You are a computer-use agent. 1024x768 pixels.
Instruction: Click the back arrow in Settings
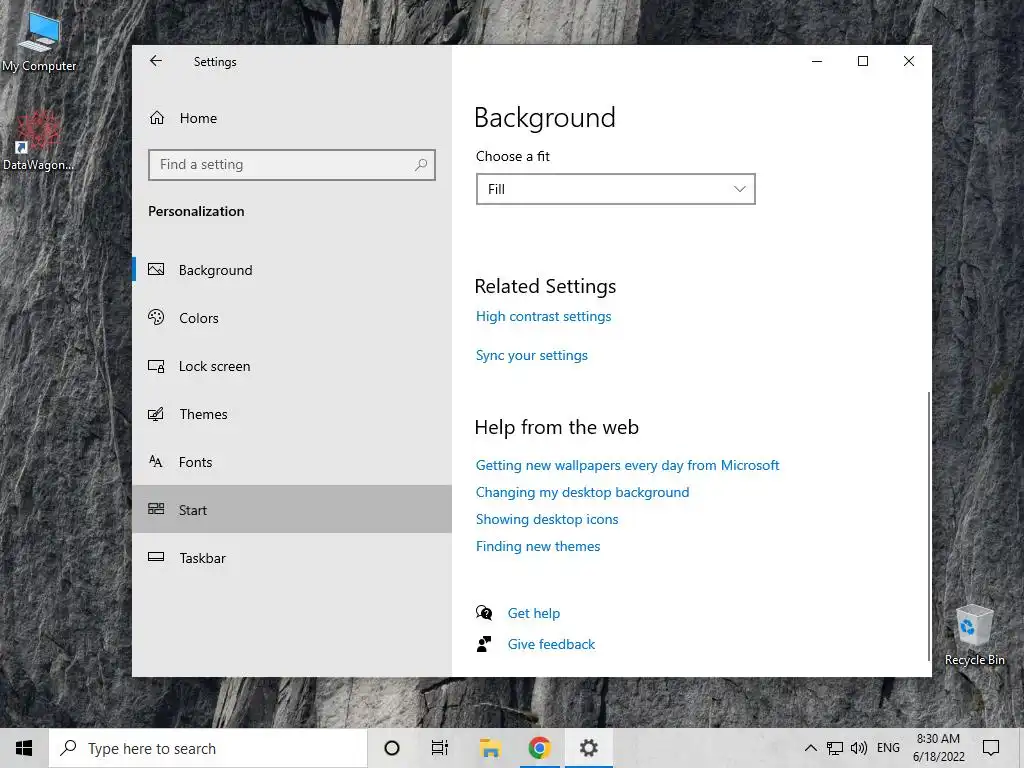click(155, 61)
